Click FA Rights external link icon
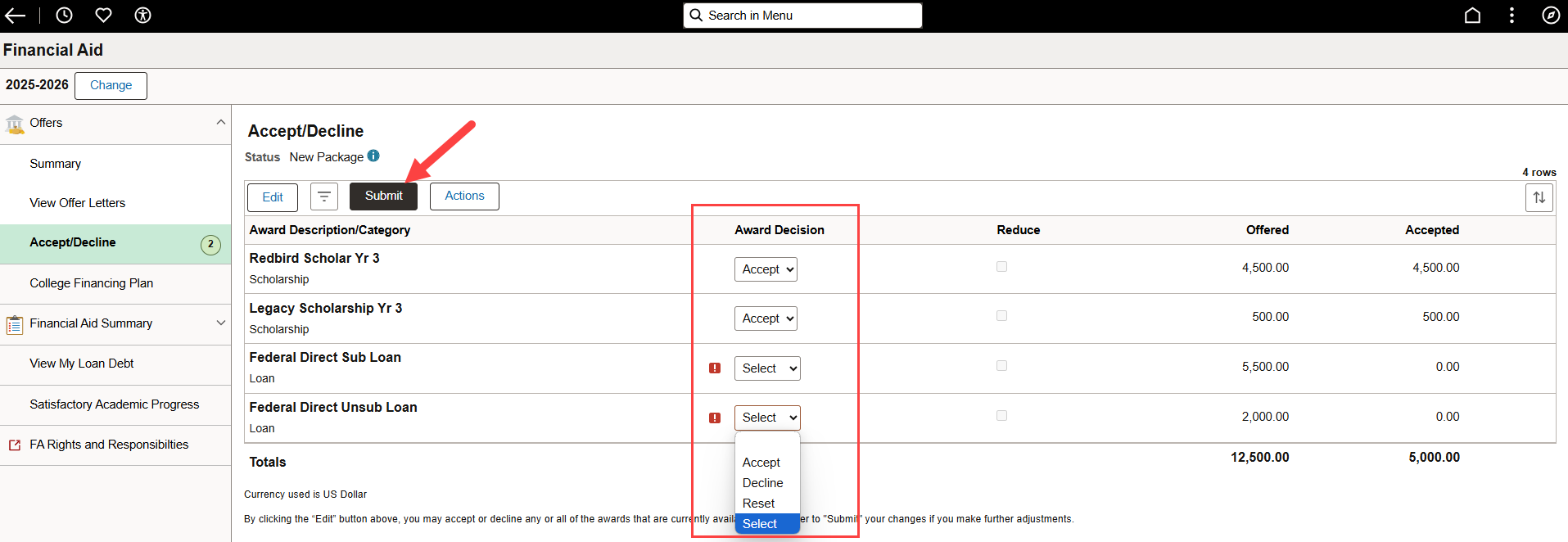 pos(15,445)
